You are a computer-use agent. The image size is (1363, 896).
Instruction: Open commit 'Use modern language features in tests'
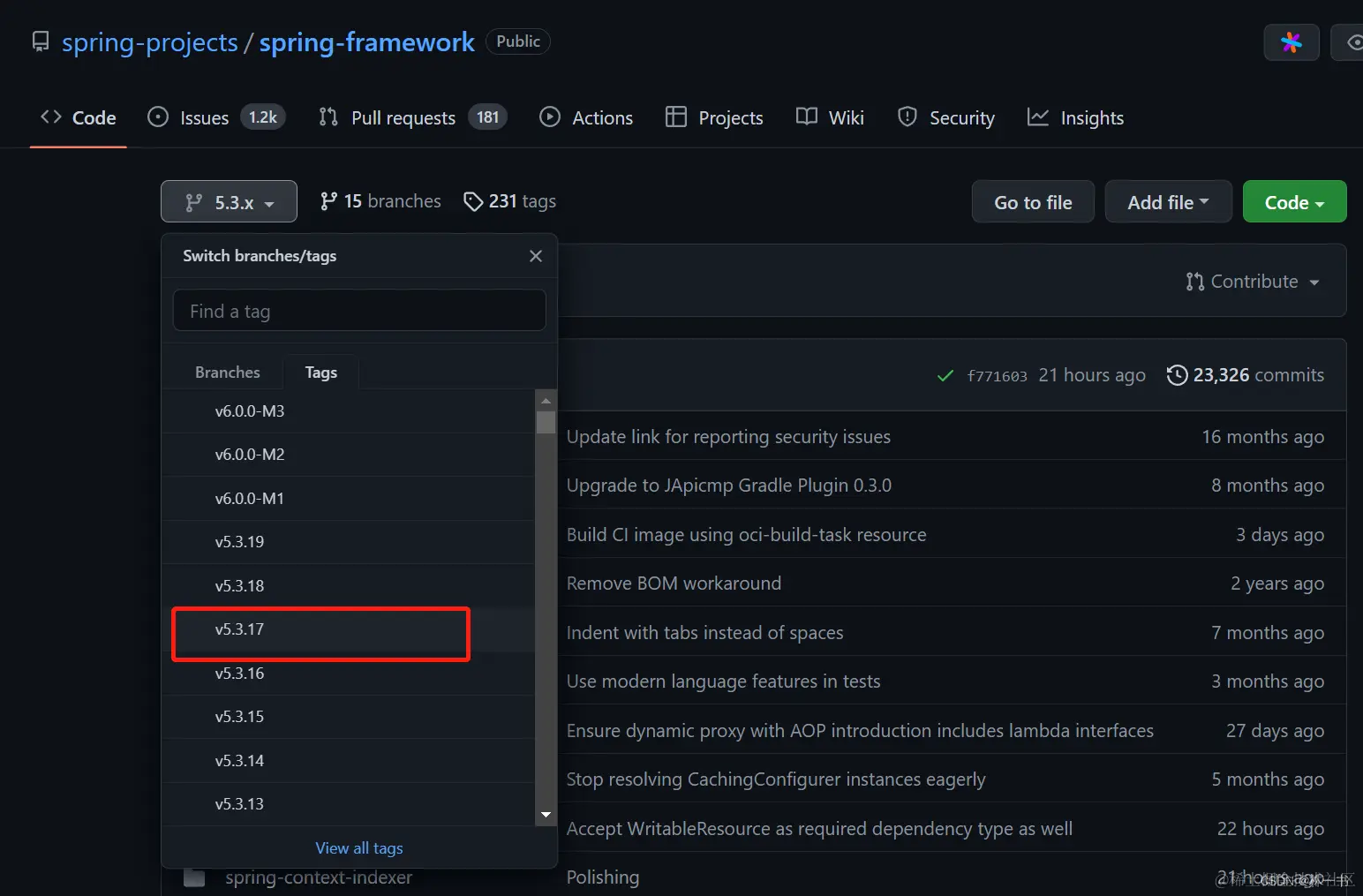click(x=724, y=681)
